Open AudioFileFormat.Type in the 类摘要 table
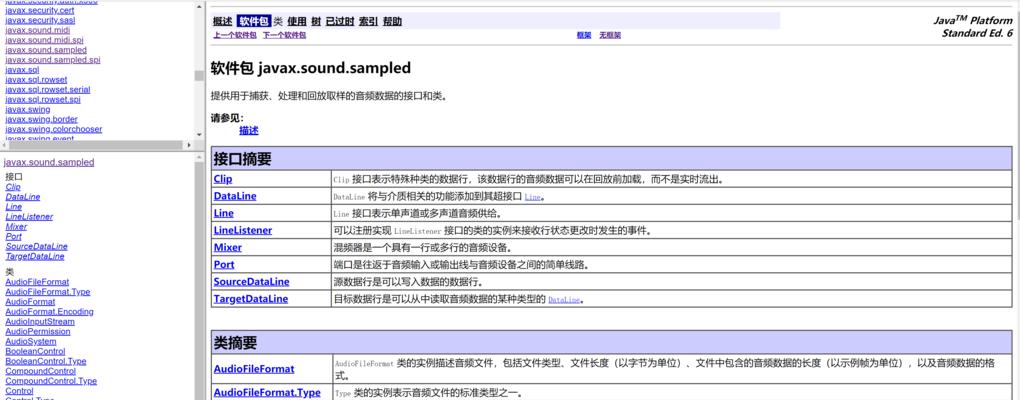1020x400 pixels. point(267,393)
